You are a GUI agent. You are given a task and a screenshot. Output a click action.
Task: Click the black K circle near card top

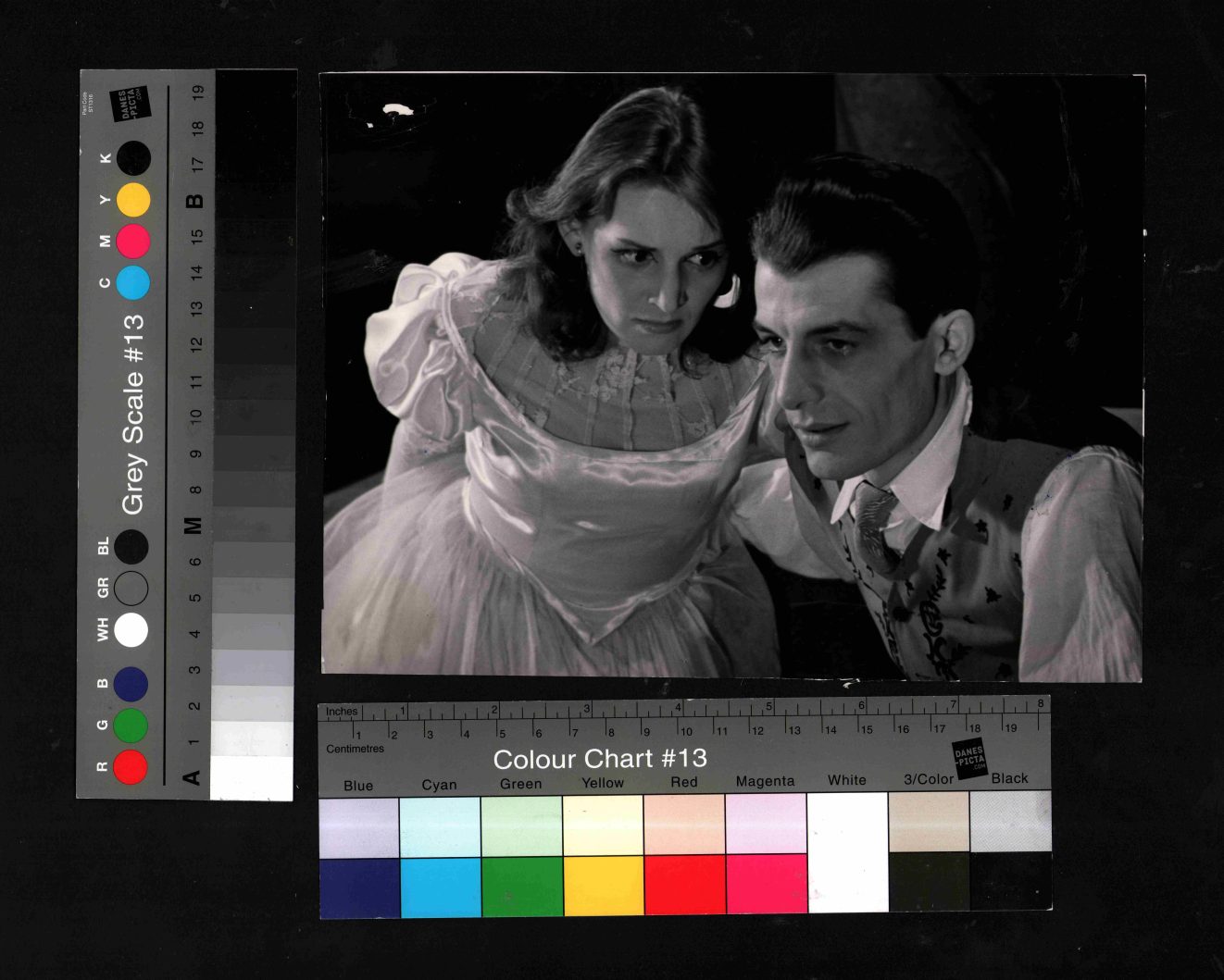coord(133,158)
